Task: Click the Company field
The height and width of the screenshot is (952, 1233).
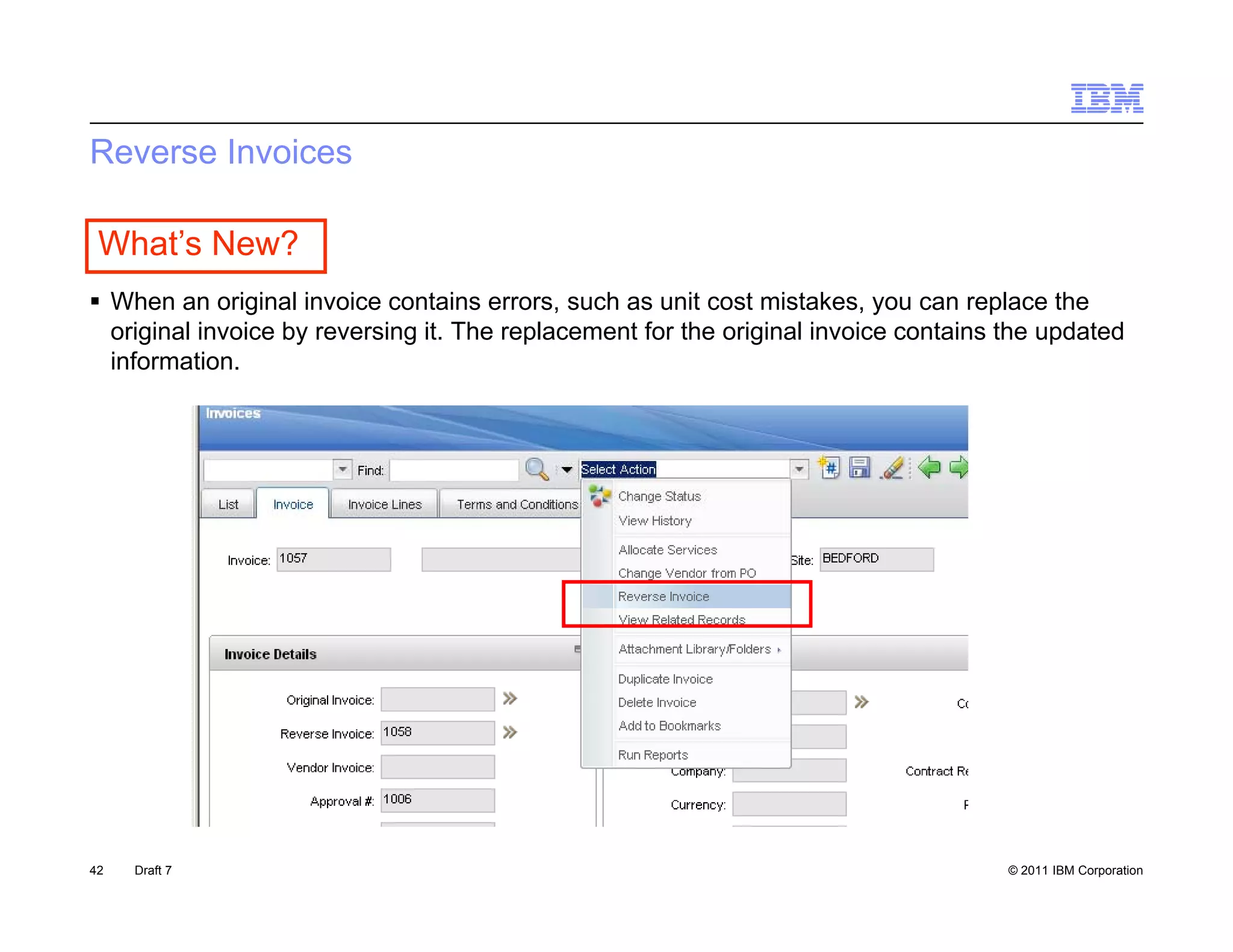Action: point(789,771)
